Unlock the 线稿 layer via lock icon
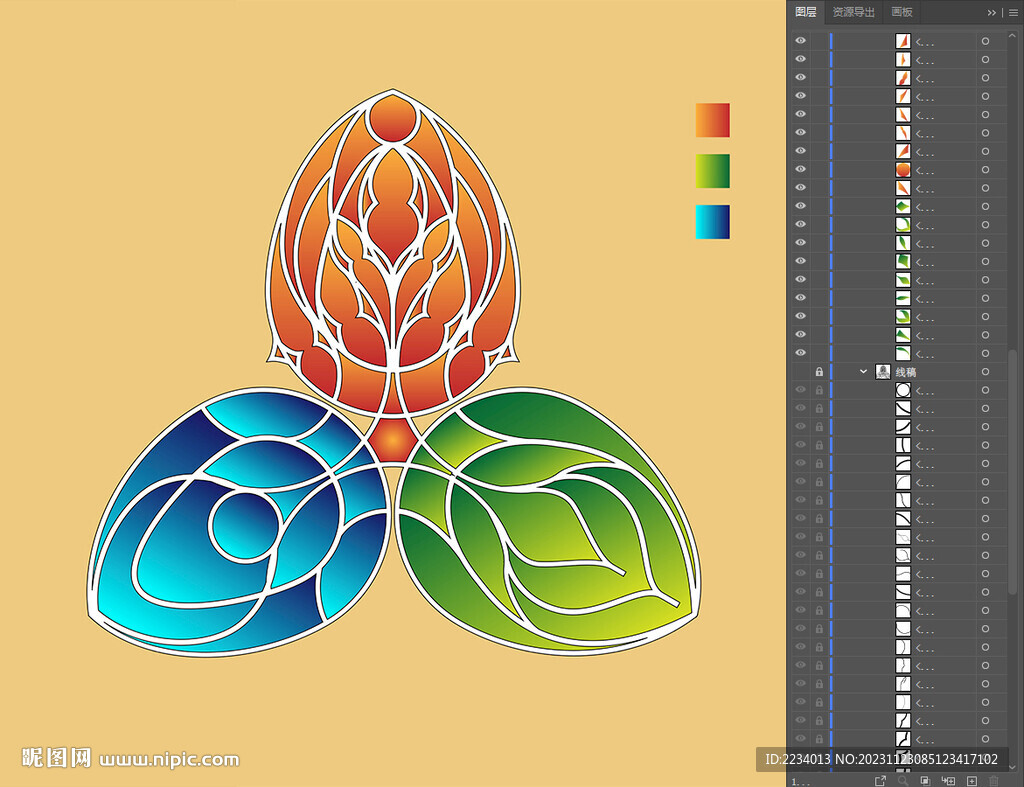 [x=819, y=371]
